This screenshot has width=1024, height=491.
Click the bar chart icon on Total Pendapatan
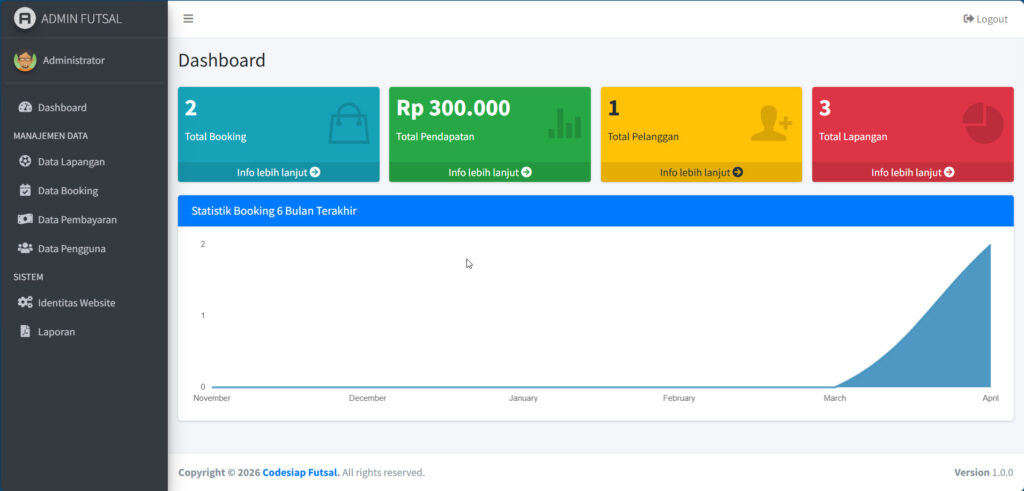coord(564,123)
